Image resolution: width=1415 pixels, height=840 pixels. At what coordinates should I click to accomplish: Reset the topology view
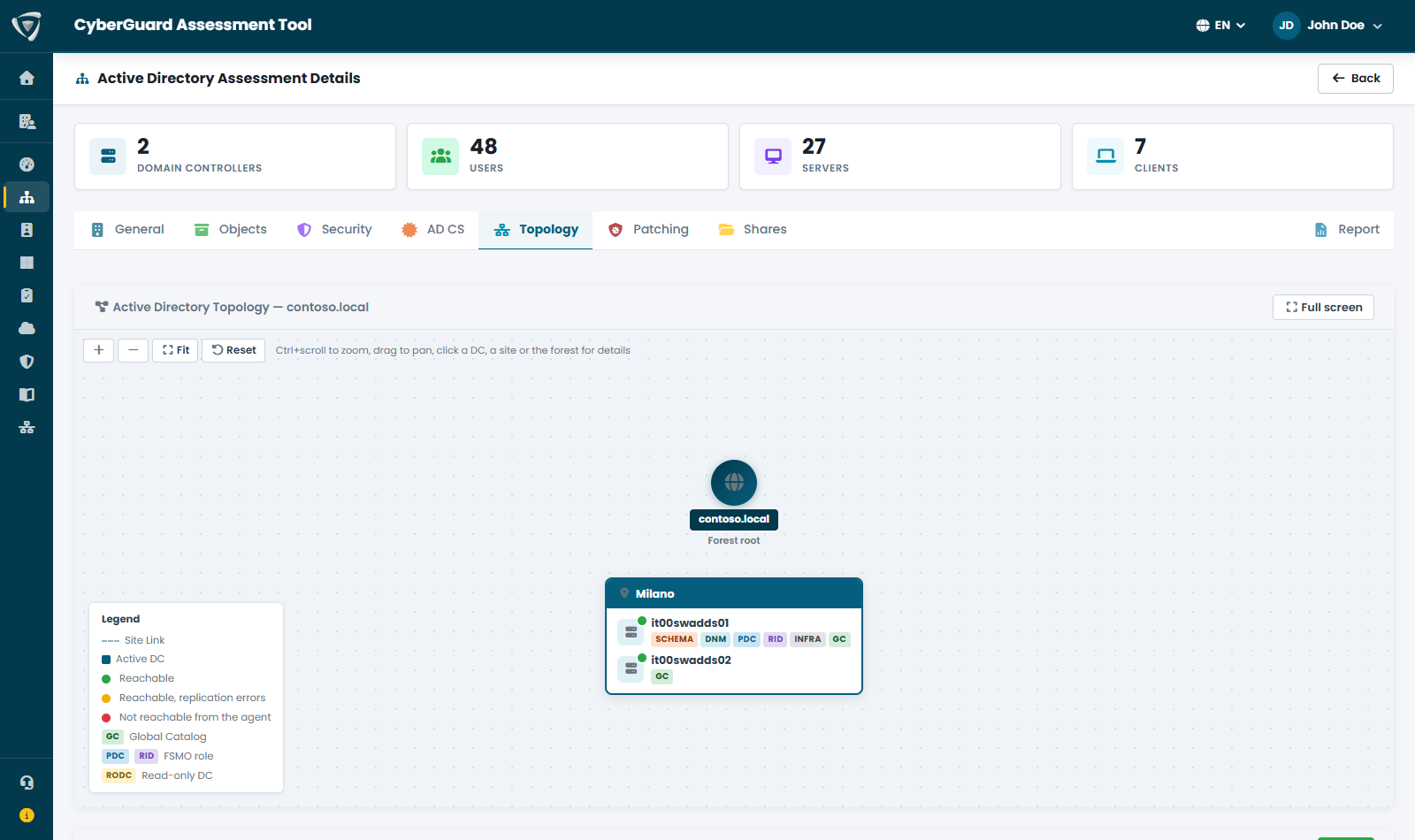pyautogui.click(x=233, y=350)
